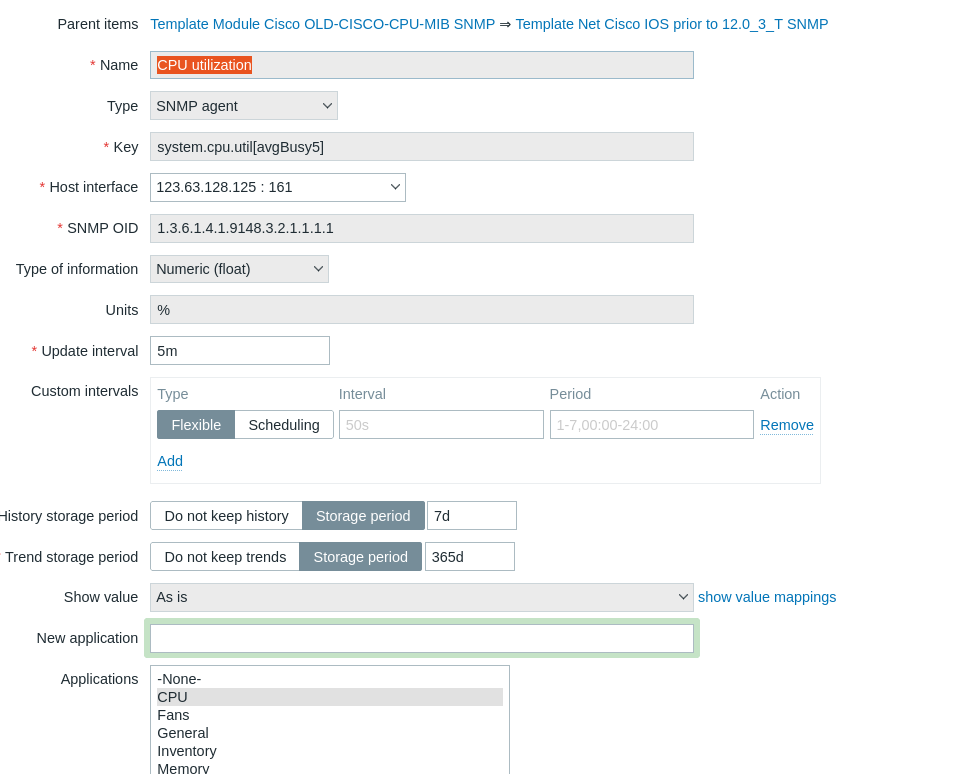Screen dimensions: 954x774
Task: Click the show value mappings link
Action: click(767, 597)
